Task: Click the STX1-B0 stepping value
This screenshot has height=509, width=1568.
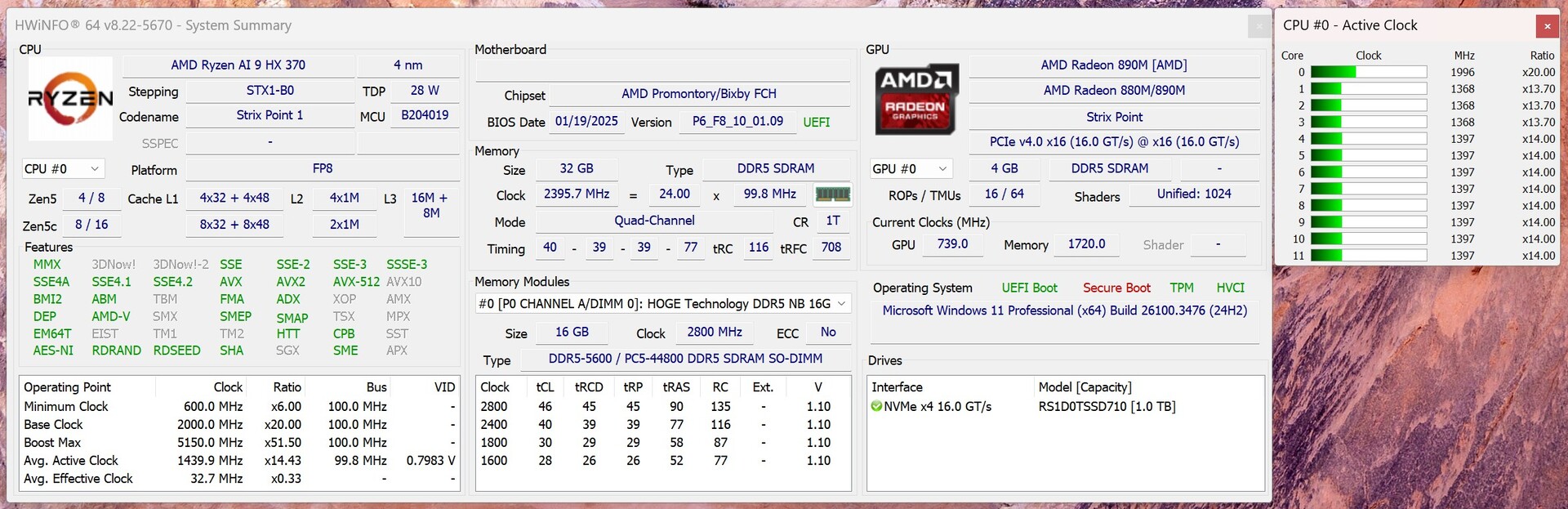Action: pos(270,91)
